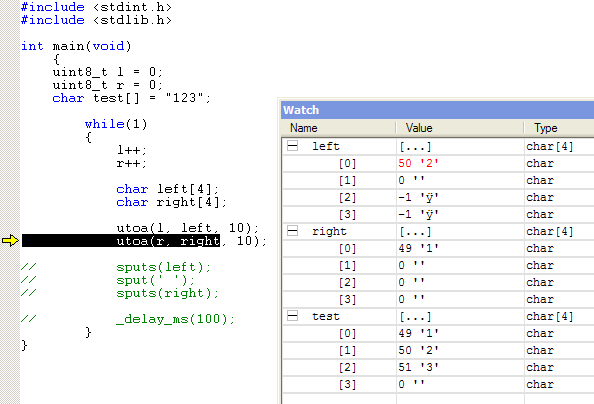Select the left[3] row value -1 'ÿ'
Viewport: 594px width, 404px height.
(x=418, y=215)
